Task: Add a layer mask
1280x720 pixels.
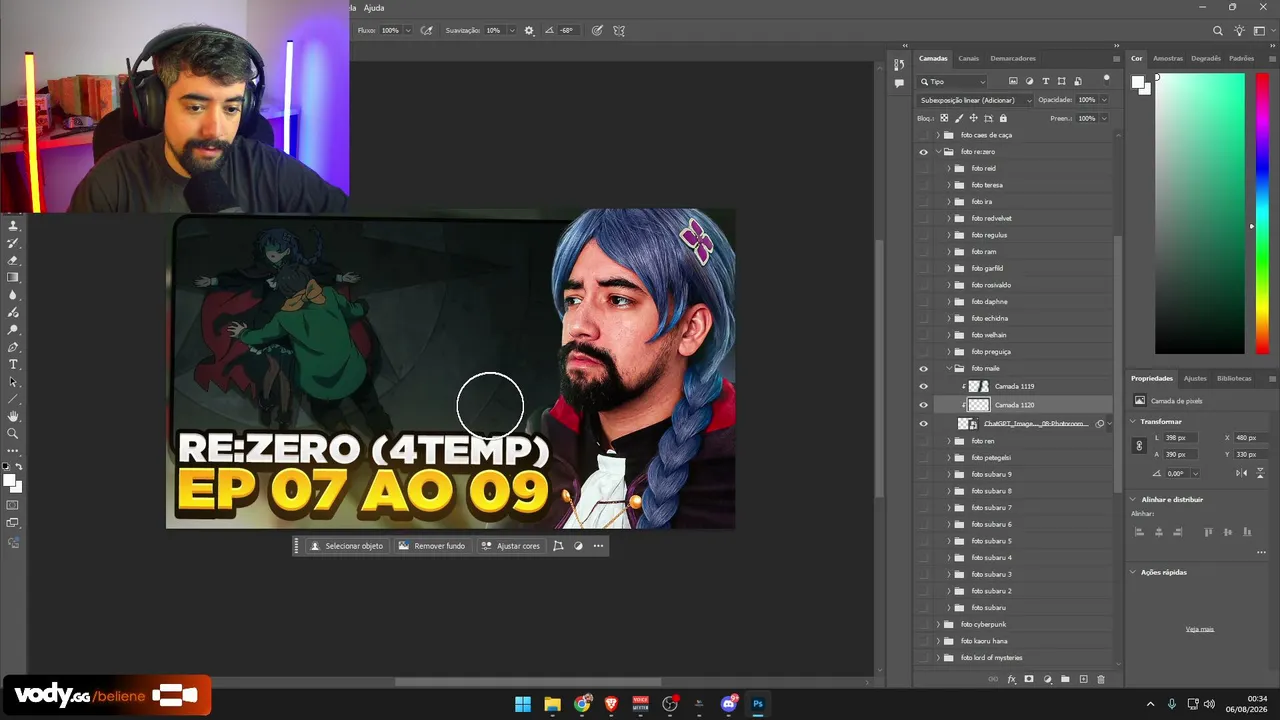Action: 1029,679
